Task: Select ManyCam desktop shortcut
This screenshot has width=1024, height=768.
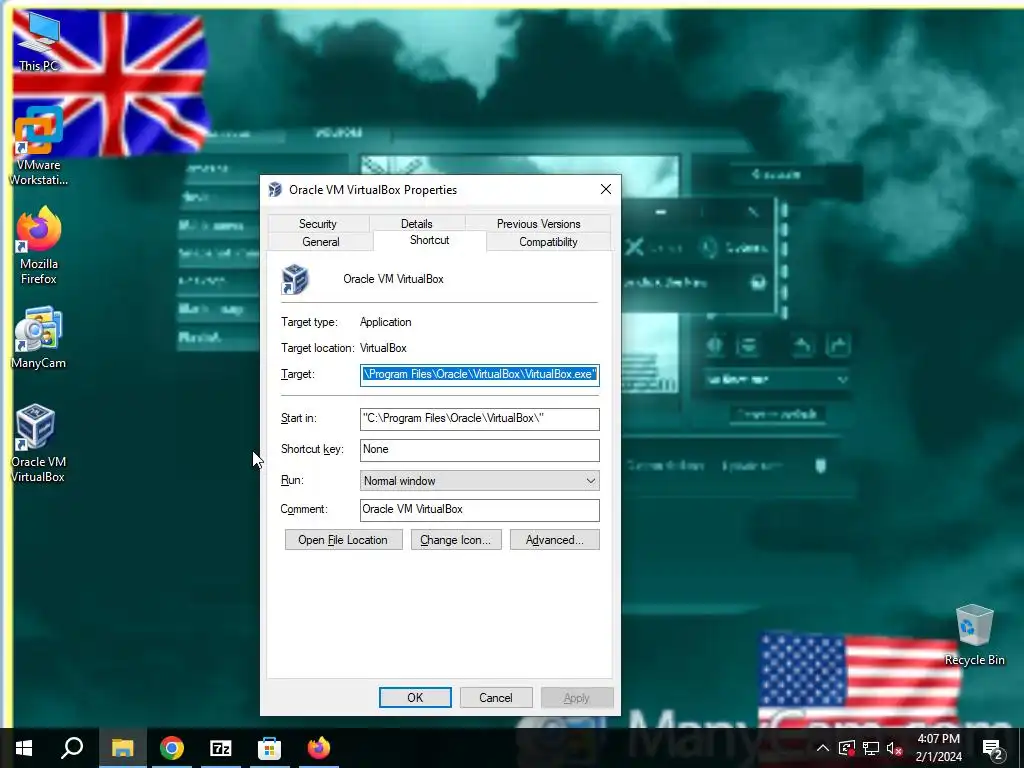Action: click(x=38, y=338)
